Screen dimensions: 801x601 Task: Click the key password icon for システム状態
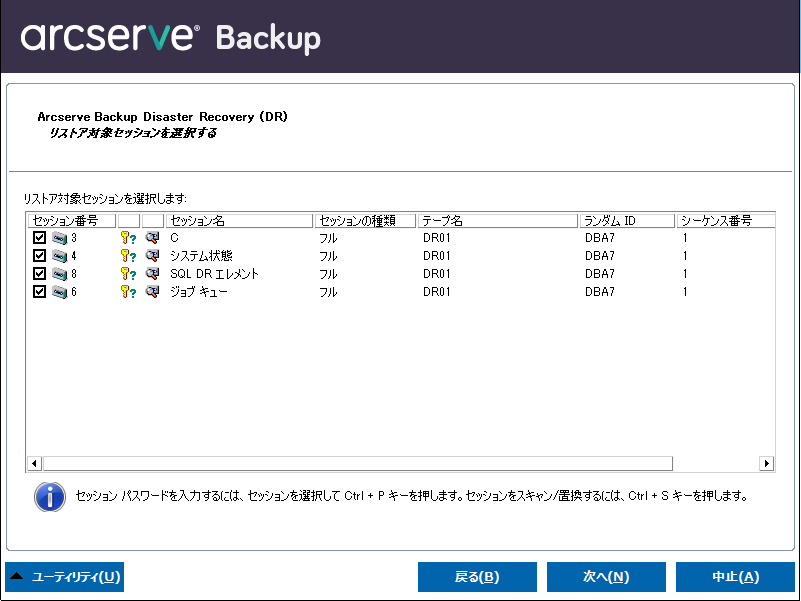128,256
